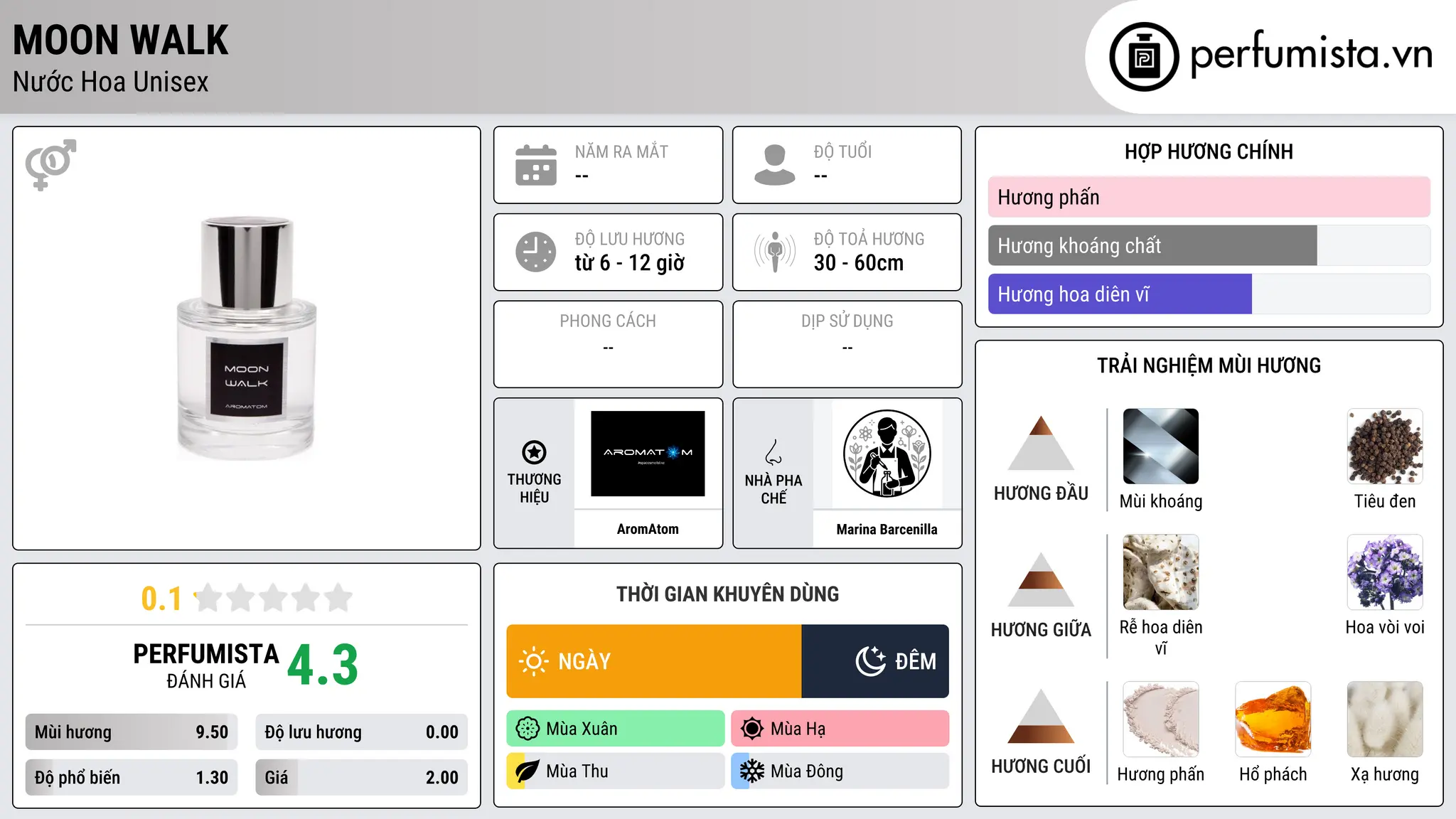Open the Moon Walk bottle product image
The height and width of the screenshot is (819, 1456).
247,338
